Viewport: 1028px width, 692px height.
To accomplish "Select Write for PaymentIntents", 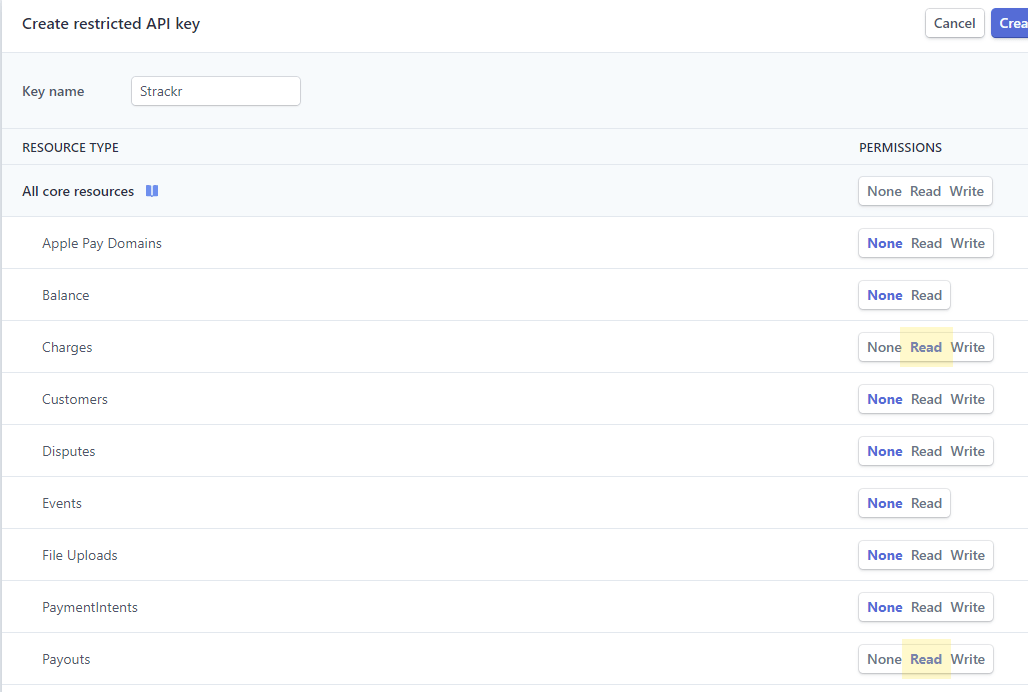I will [968, 607].
